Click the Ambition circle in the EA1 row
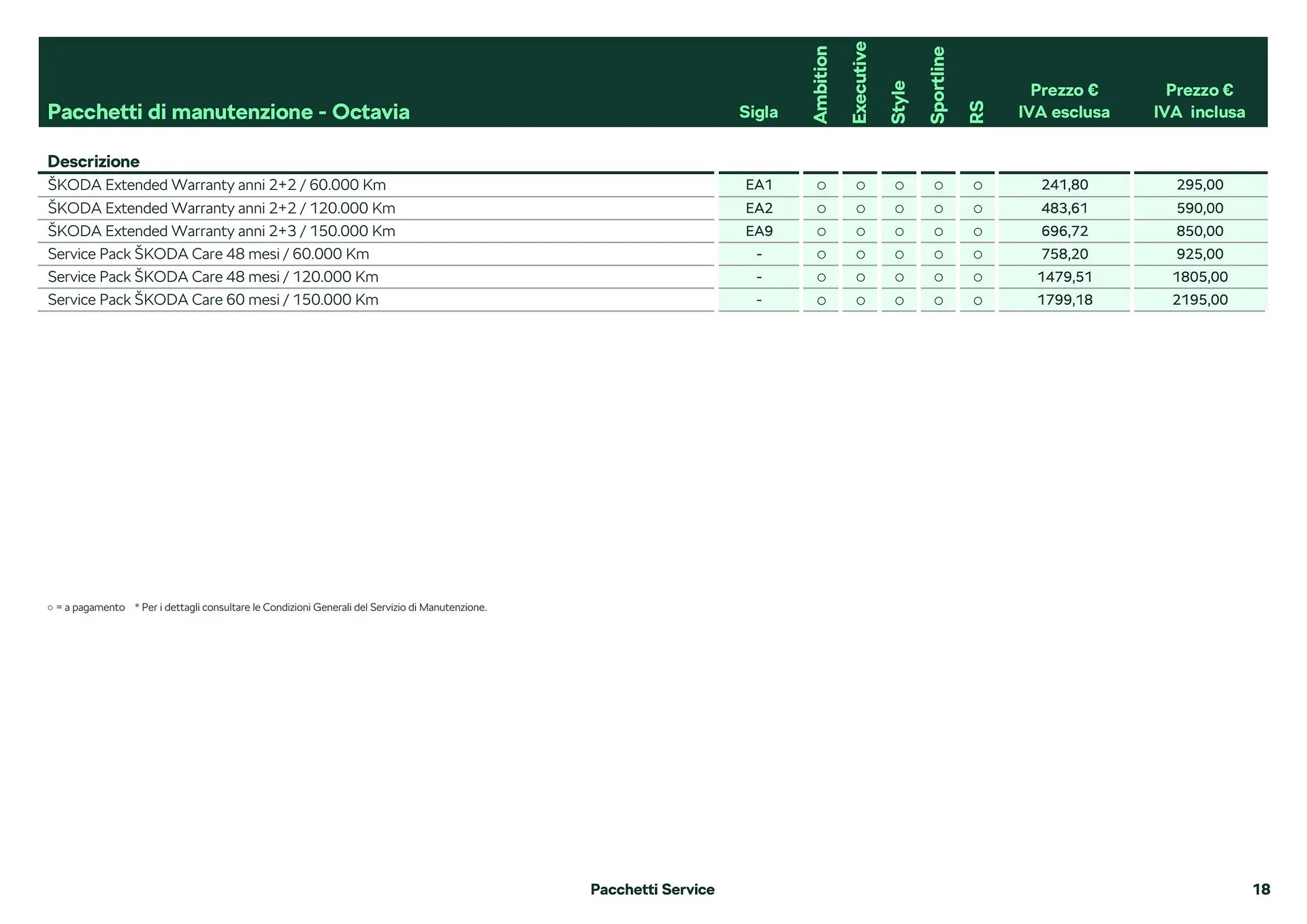This screenshot has height=924, width=1307. pyautogui.click(x=821, y=186)
